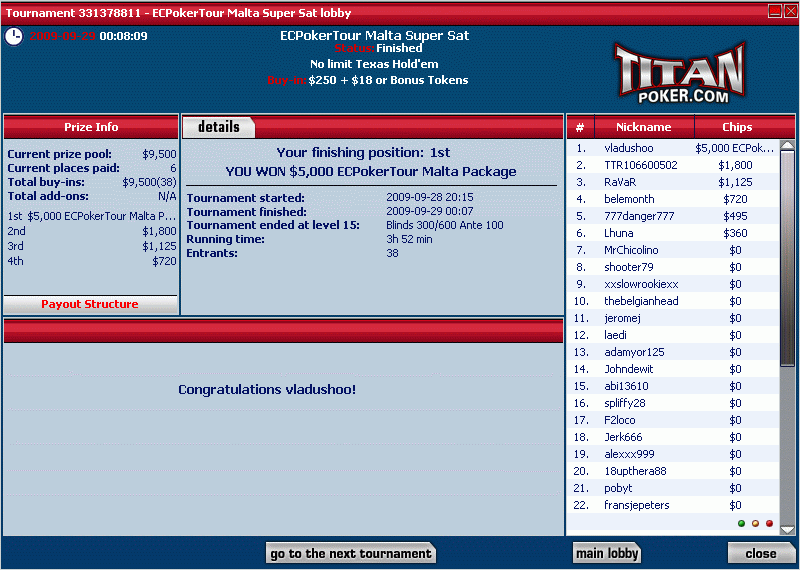Click the player list scroll up arrow
800x570 pixels.
787,145
